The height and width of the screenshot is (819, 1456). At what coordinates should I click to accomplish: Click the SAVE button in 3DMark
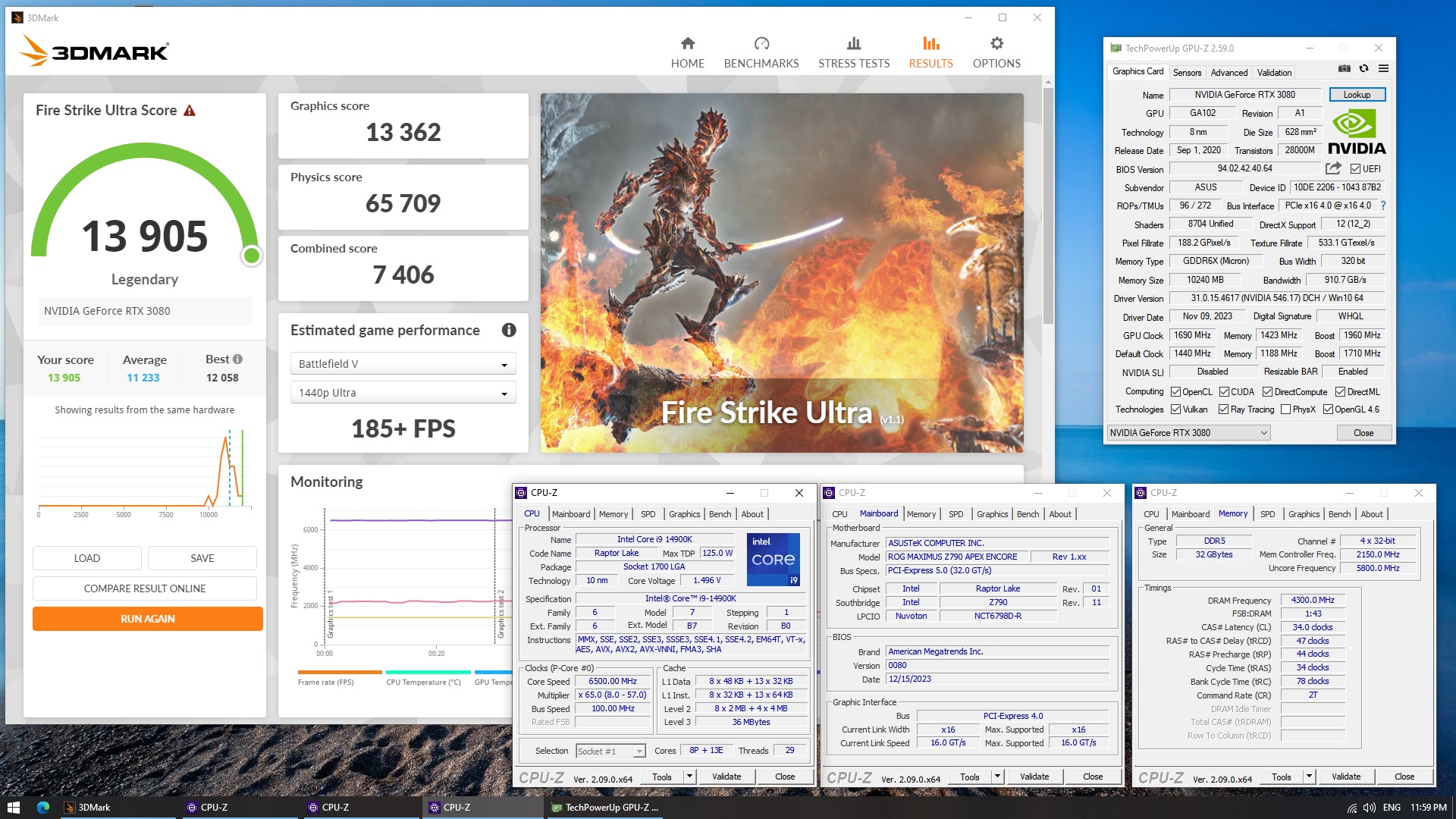pyautogui.click(x=202, y=558)
